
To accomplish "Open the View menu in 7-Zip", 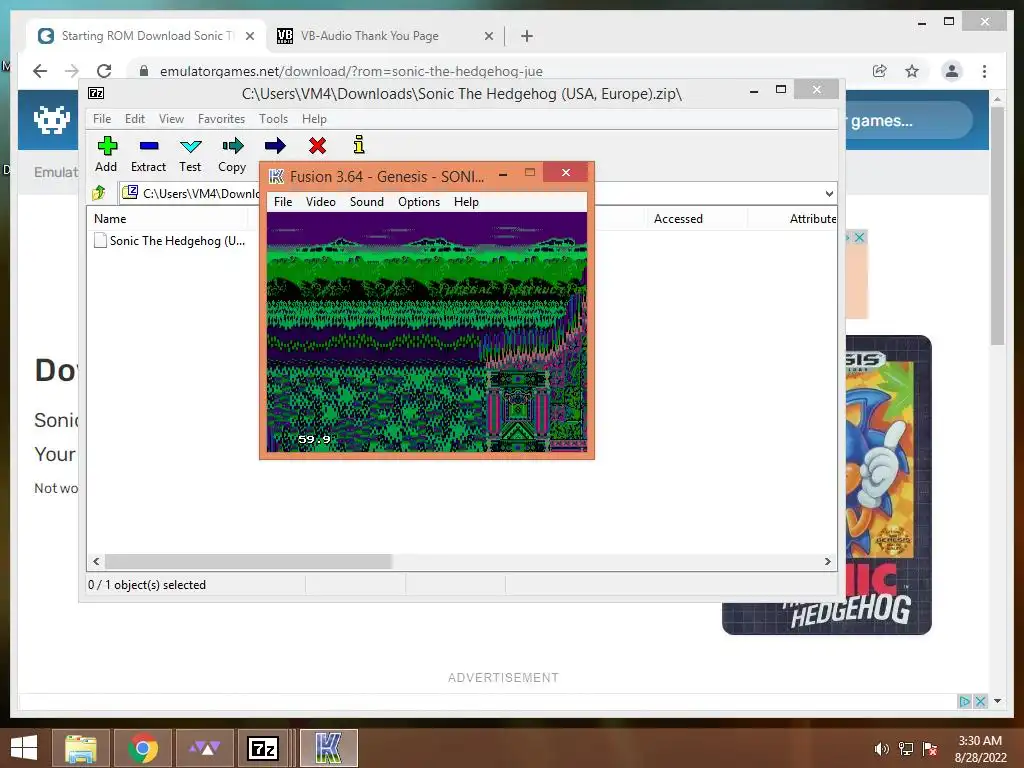I will point(171,119).
